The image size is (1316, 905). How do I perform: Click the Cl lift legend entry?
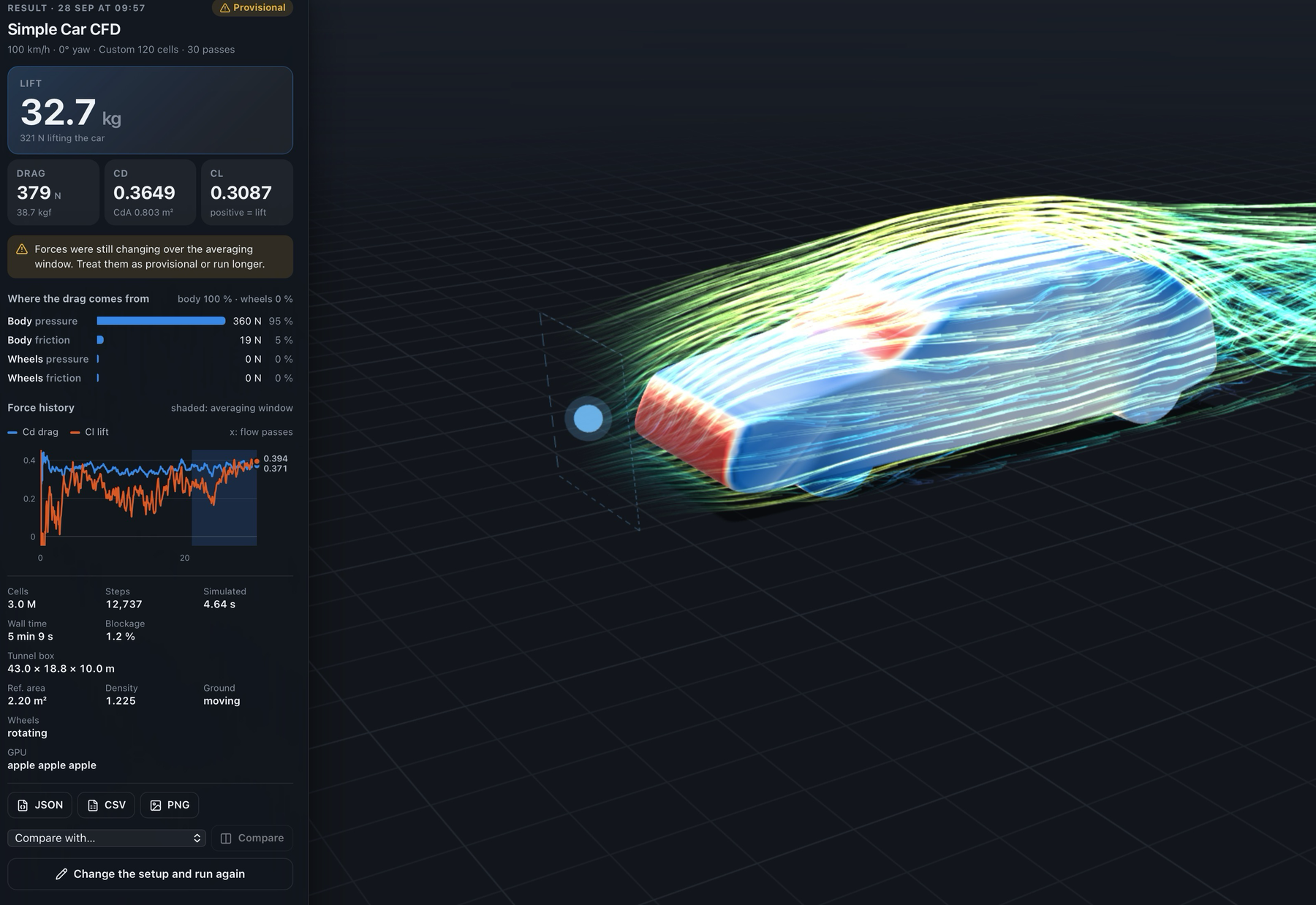point(89,432)
